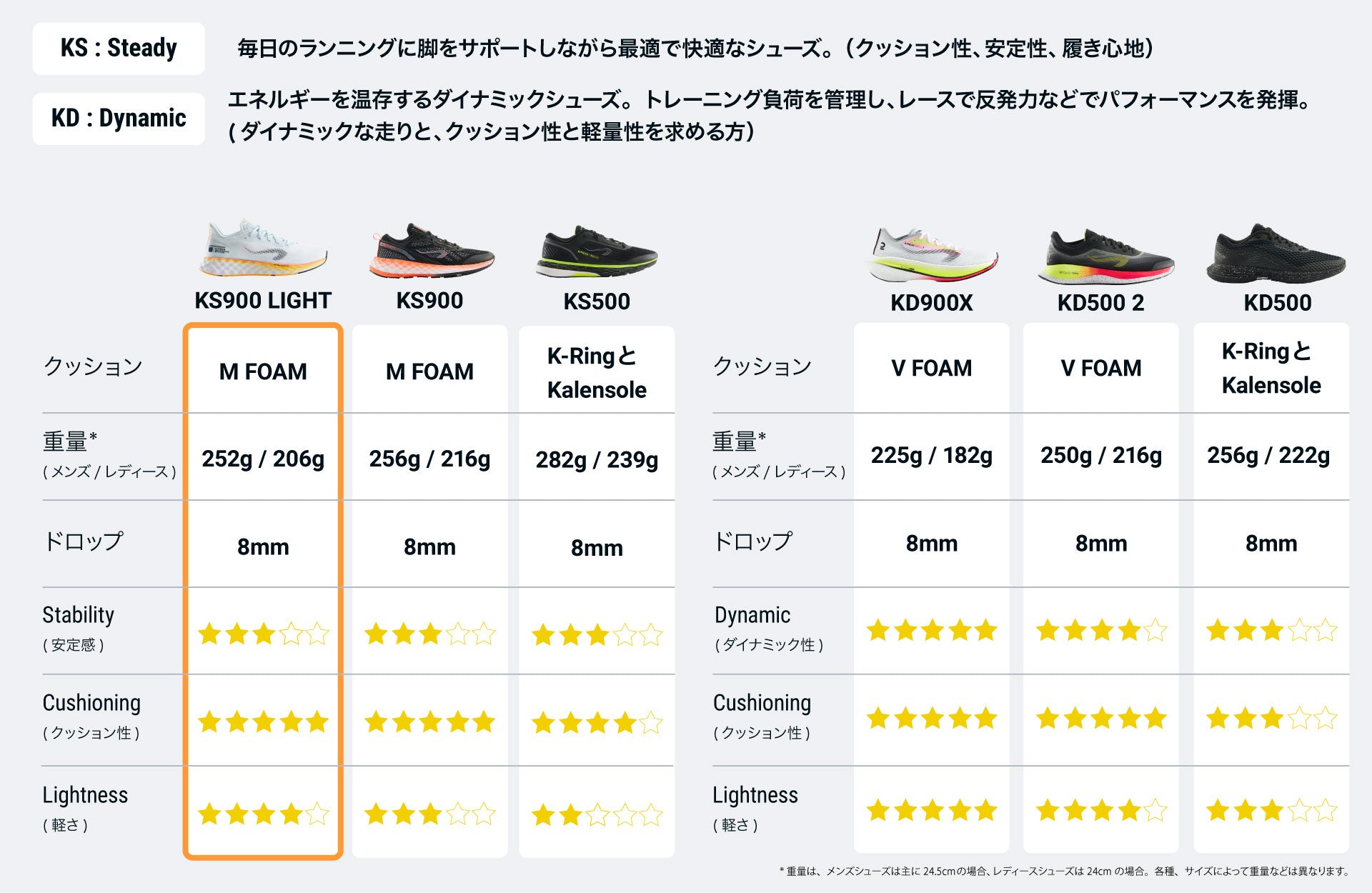Click the KS900 LIGHT shoe image
This screenshot has width=1372, height=893.
[263, 249]
